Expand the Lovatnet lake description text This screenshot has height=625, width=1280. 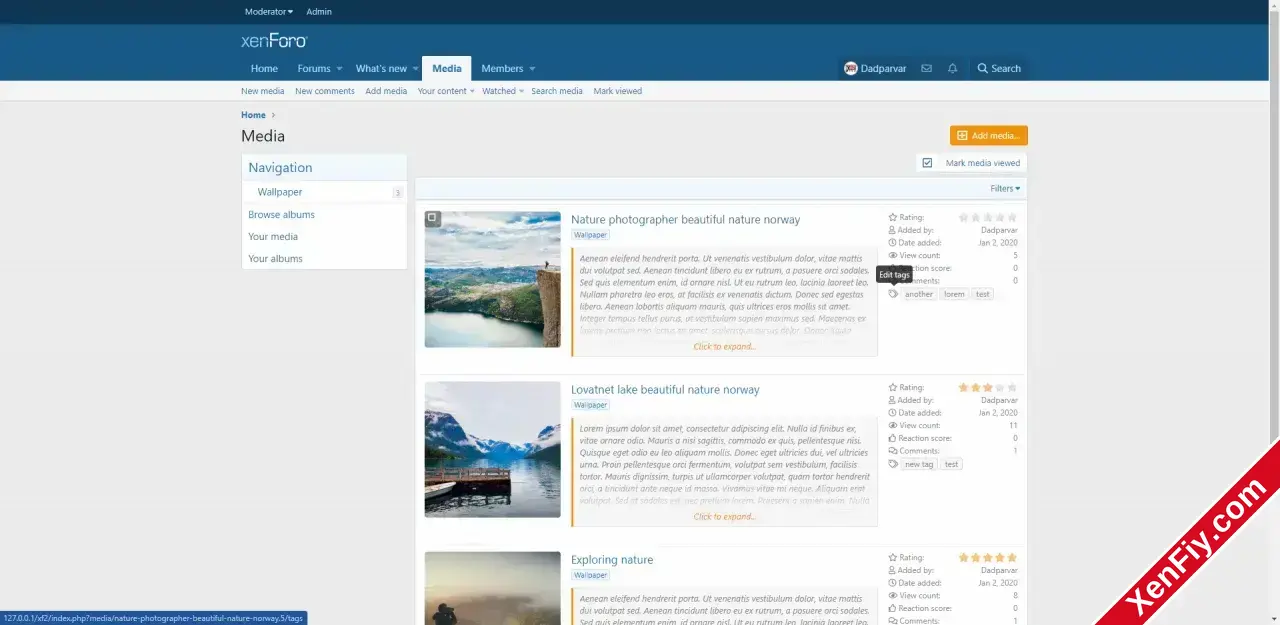[x=725, y=517]
